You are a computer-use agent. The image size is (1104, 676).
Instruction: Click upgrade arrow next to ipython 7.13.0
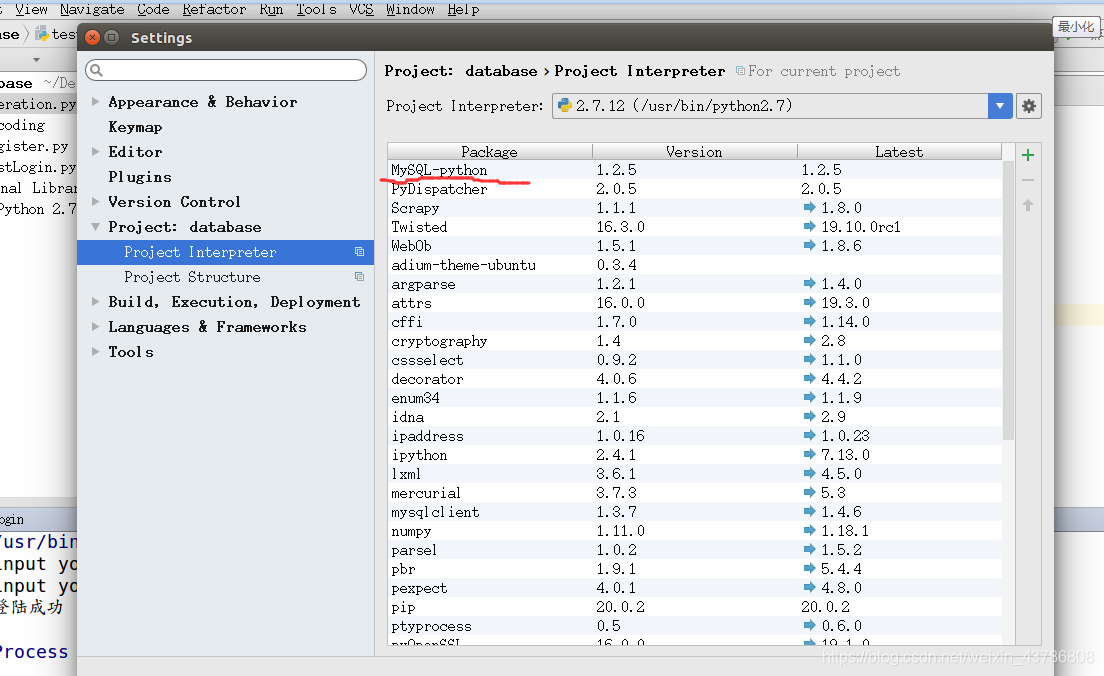tap(811, 455)
